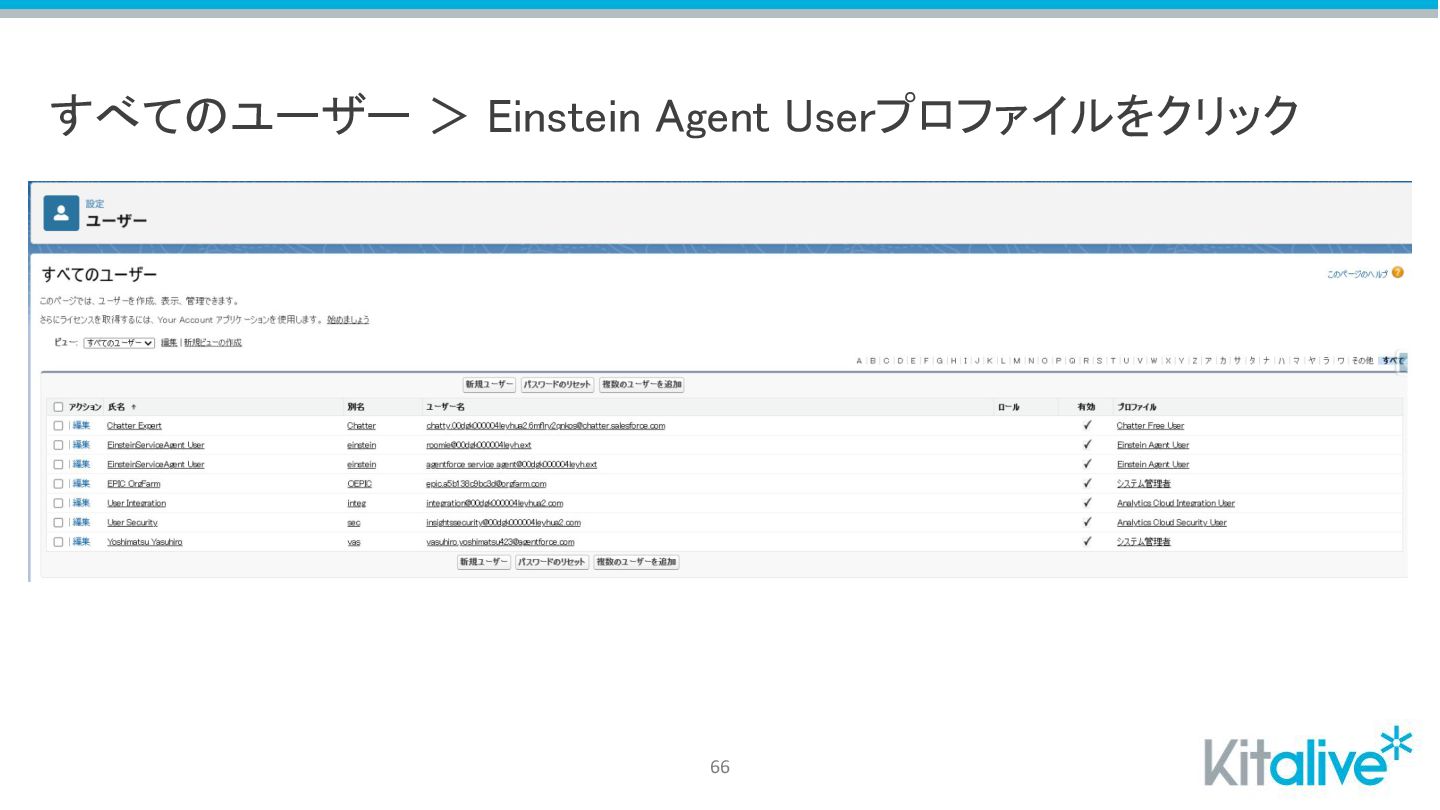
Task: Click the Chatter alias link
Action: pos(361,426)
